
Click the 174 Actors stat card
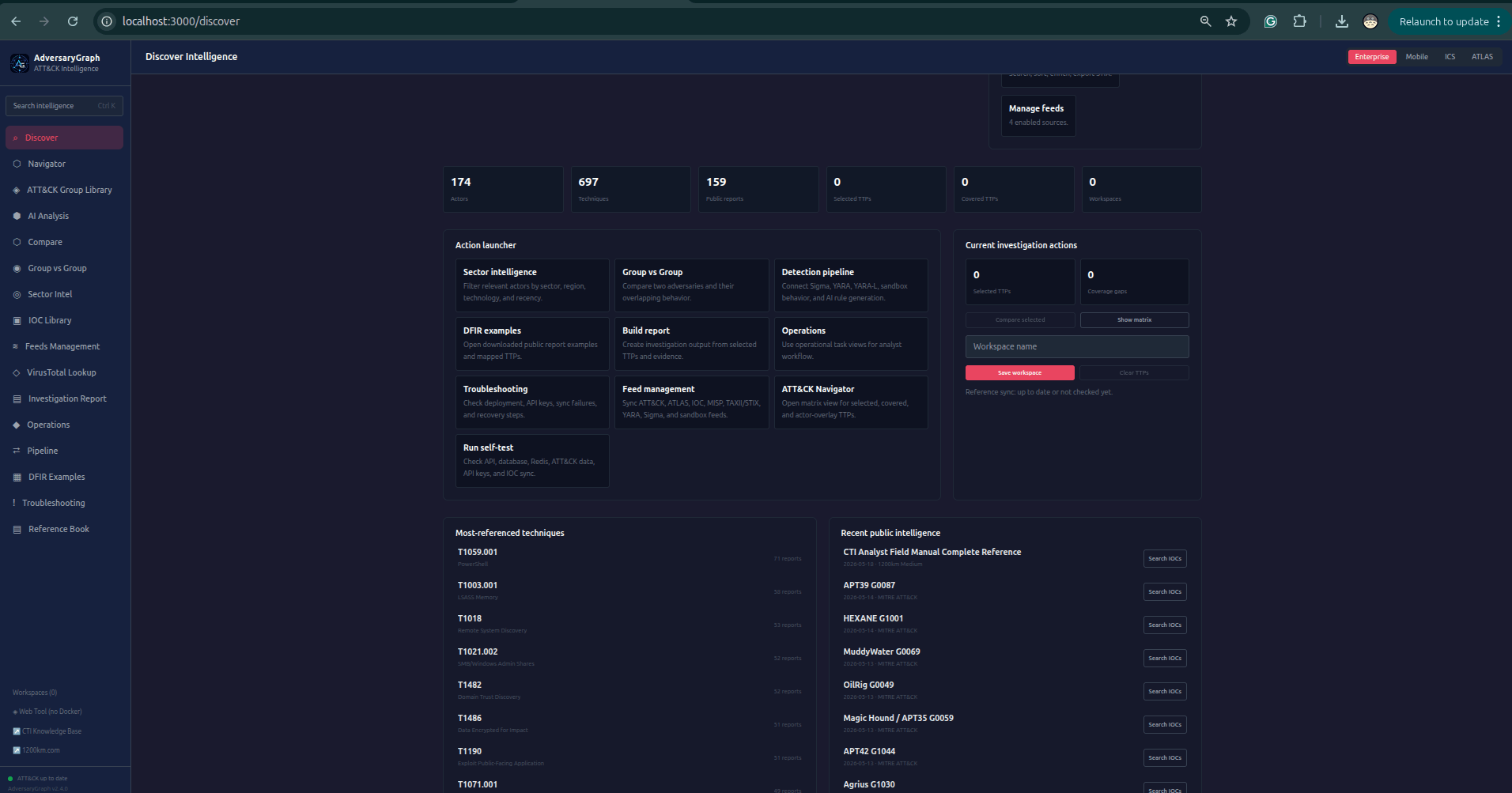(x=503, y=189)
